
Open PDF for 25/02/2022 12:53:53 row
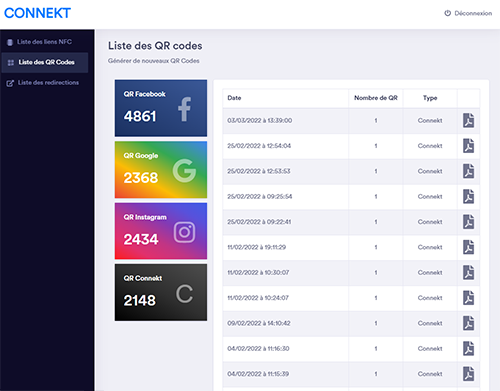[468, 171]
